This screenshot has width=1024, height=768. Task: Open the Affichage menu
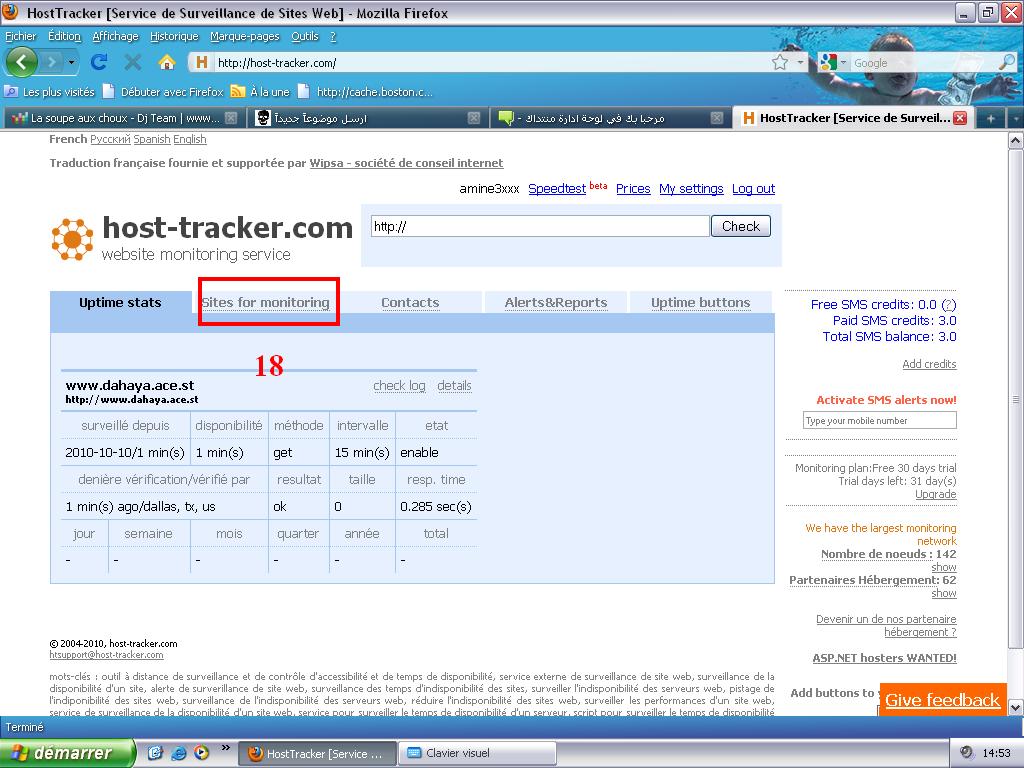point(115,37)
